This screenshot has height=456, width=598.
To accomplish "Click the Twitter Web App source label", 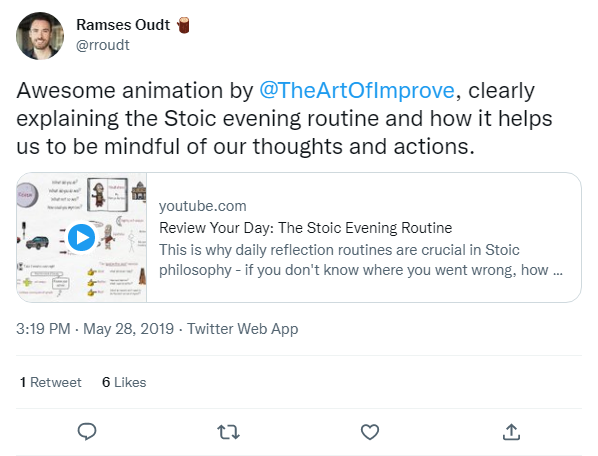I will pyautogui.click(x=242, y=329).
